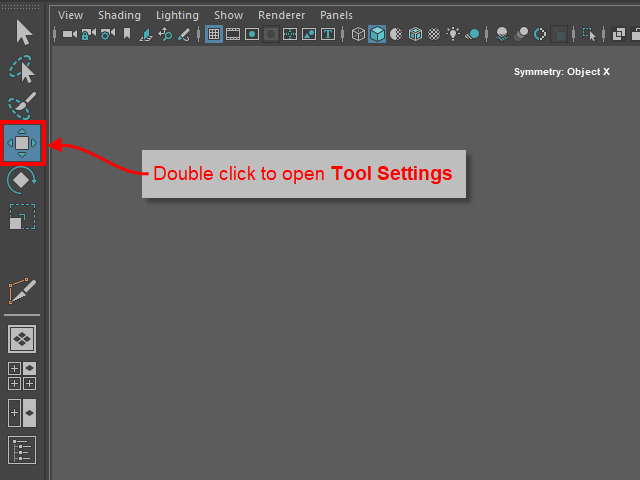640x480 pixels.
Task: Click the camera lock icon
Action: 88,34
